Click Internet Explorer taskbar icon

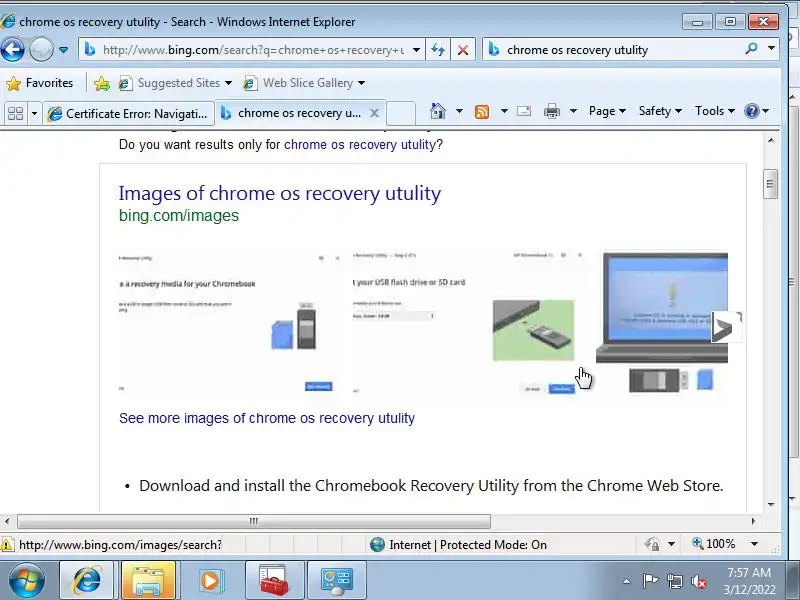click(87, 580)
